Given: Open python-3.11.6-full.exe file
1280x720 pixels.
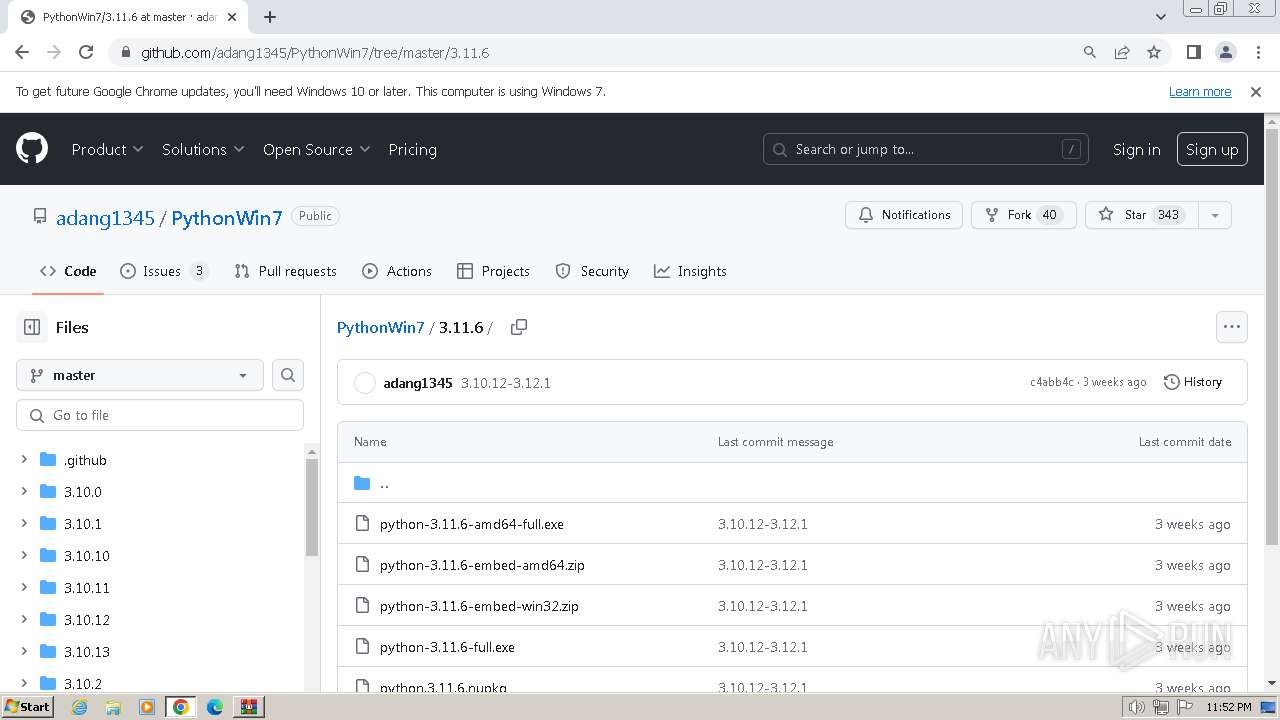Looking at the screenshot, I should tap(447, 647).
